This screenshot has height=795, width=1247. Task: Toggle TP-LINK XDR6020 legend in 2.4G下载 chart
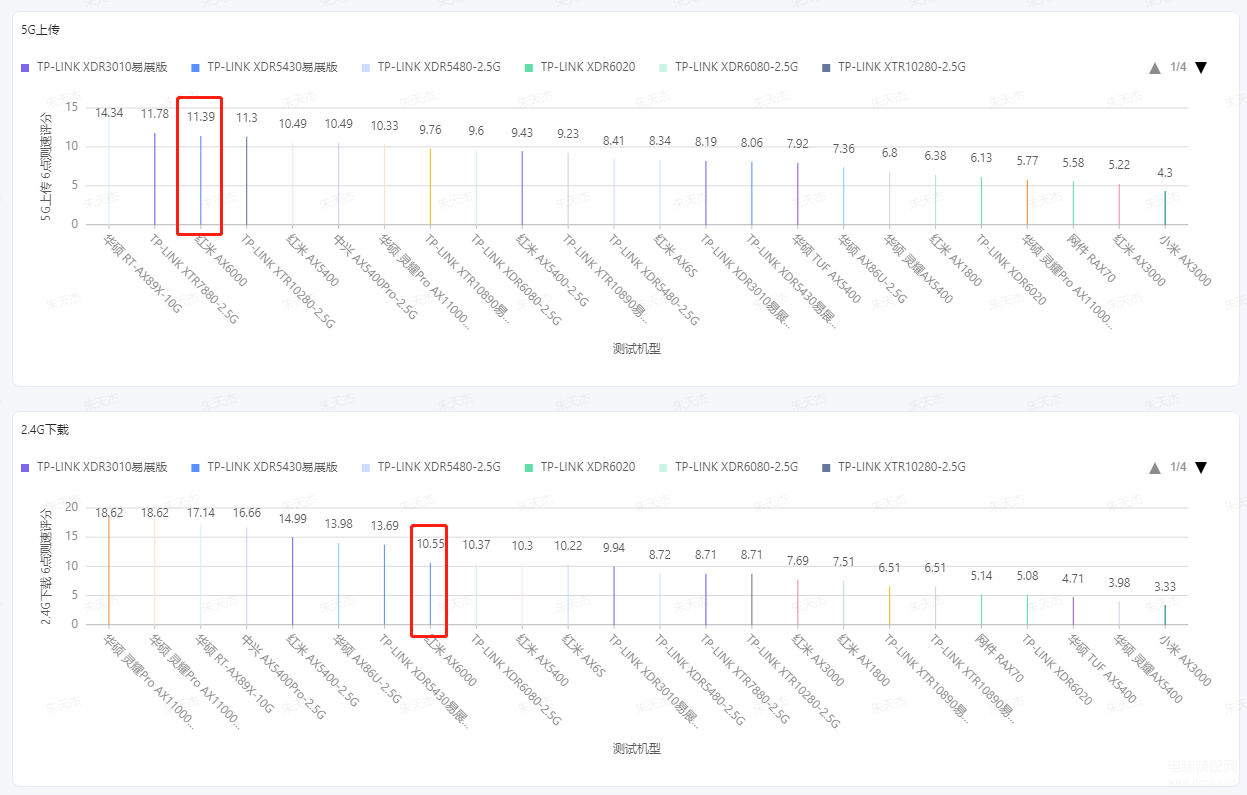click(580, 467)
